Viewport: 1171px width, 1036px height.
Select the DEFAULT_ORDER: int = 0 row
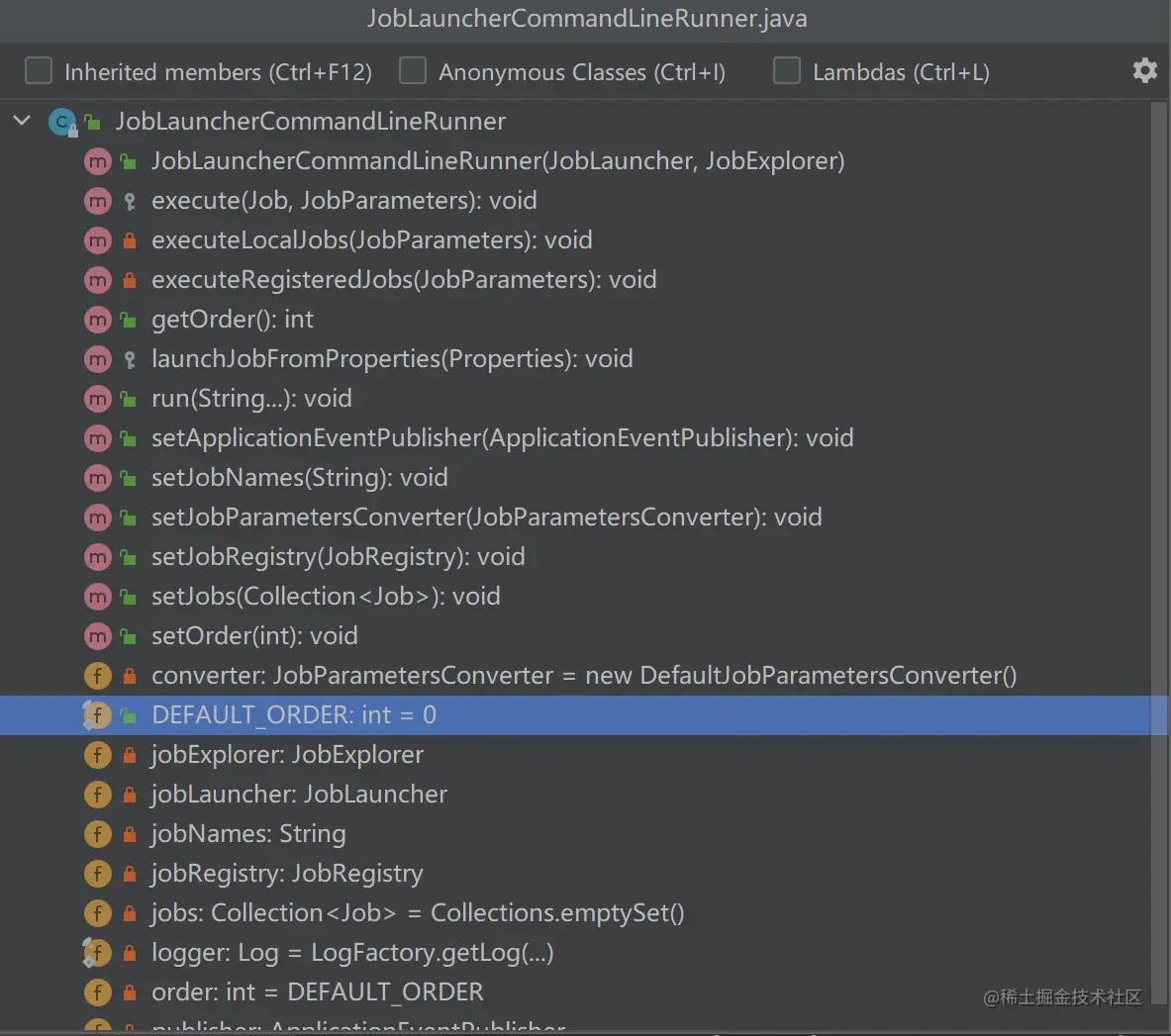pos(575,715)
